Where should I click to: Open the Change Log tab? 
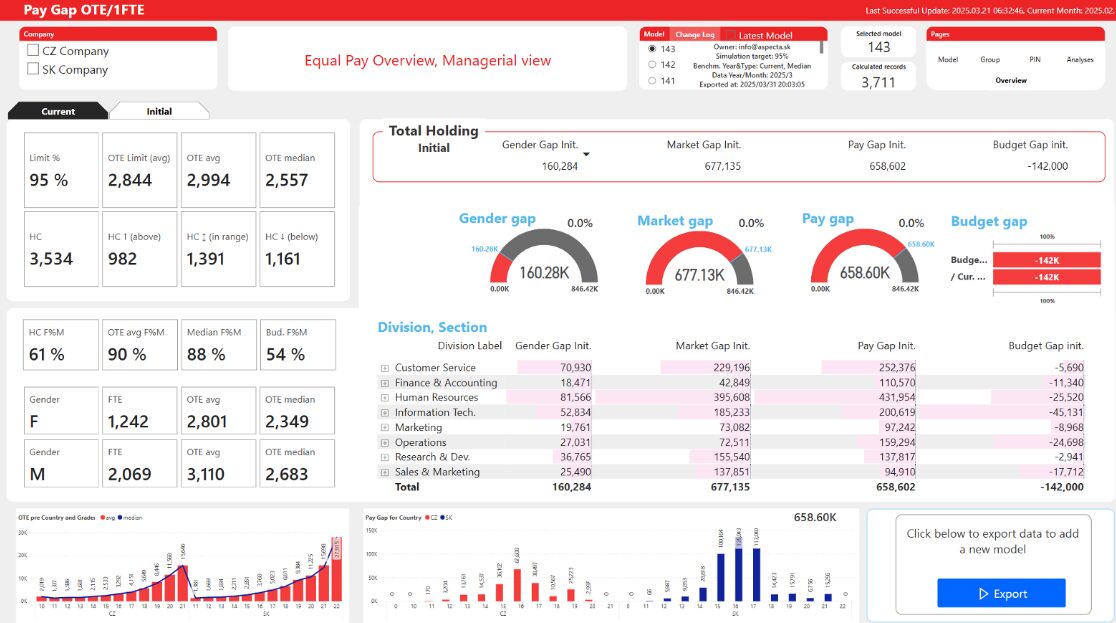click(x=694, y=34)
